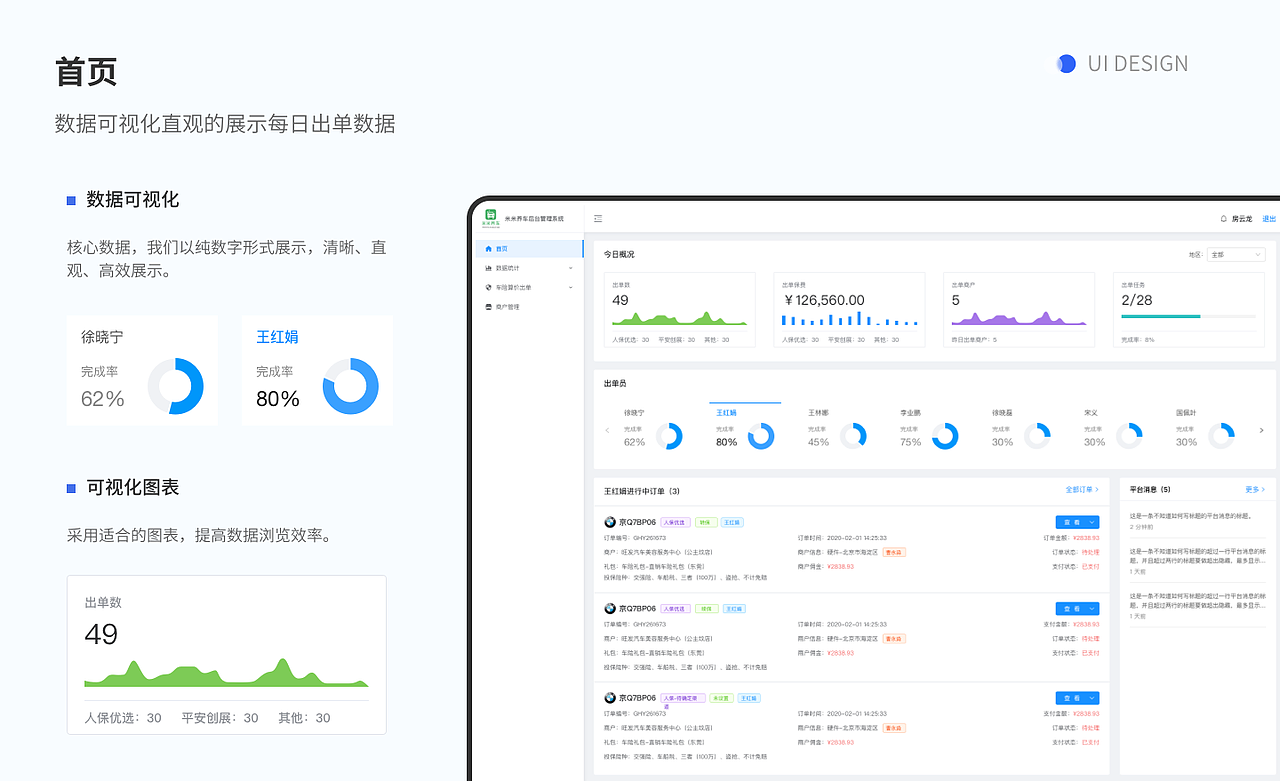This screenshot has width=1280, height=781.
Task: Open 数据统计 in the sidebar
Action: pyautogui.click(x=530, y=268)
